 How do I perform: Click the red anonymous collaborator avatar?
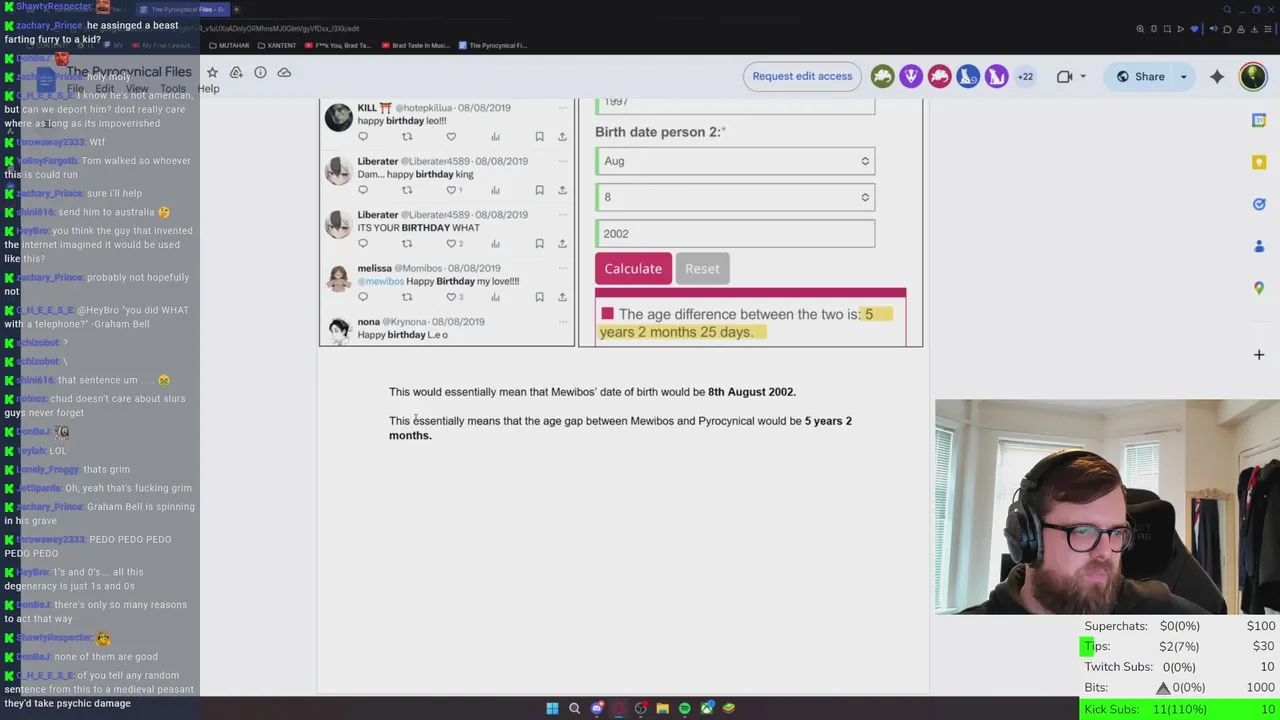939,76
